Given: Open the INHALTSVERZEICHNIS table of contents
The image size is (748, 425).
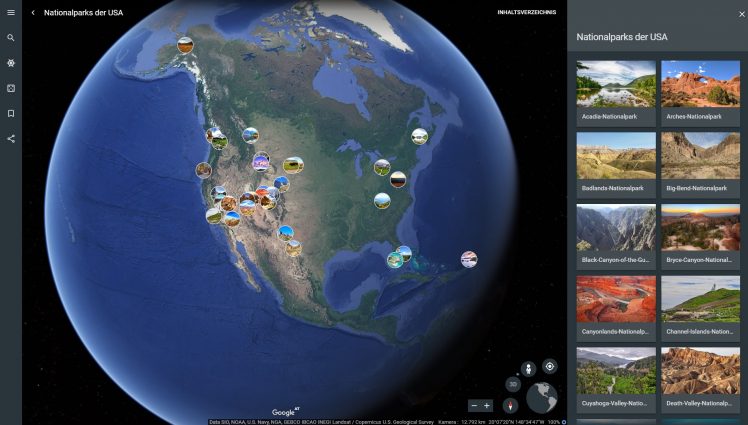Looking at the screenshot, I should click(526, 13).
